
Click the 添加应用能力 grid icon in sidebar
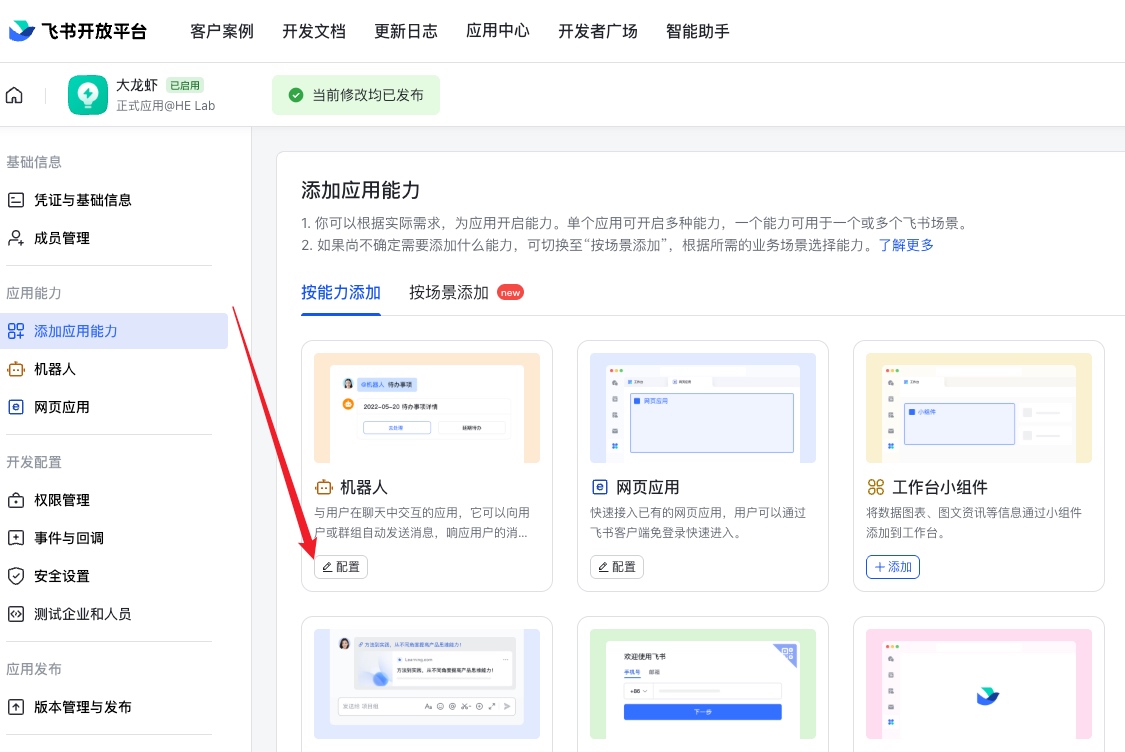[16, 331]
